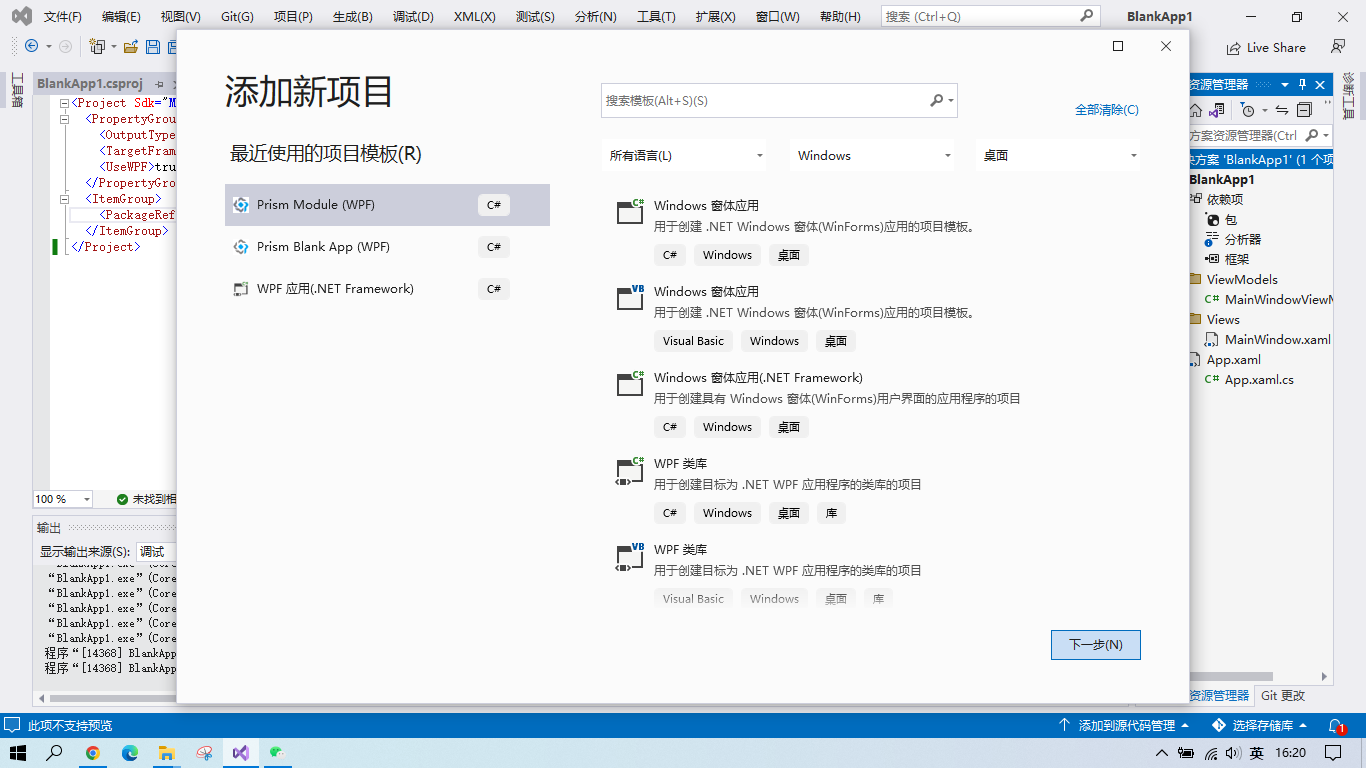Click 添加到源代码管理 in status bar
1366x768 pixels.
coord(1125,725)
